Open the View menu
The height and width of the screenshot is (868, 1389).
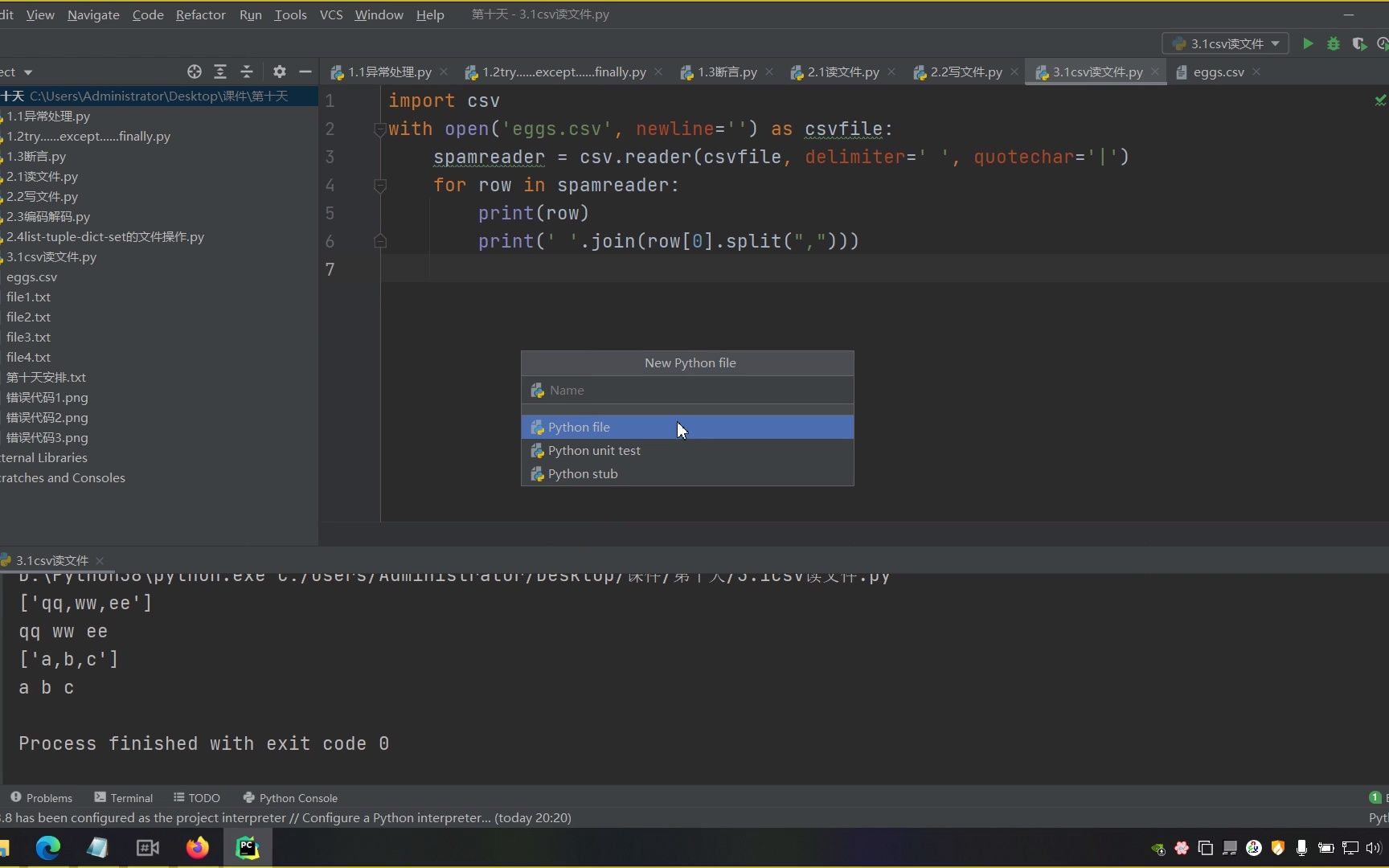point(40,14)
